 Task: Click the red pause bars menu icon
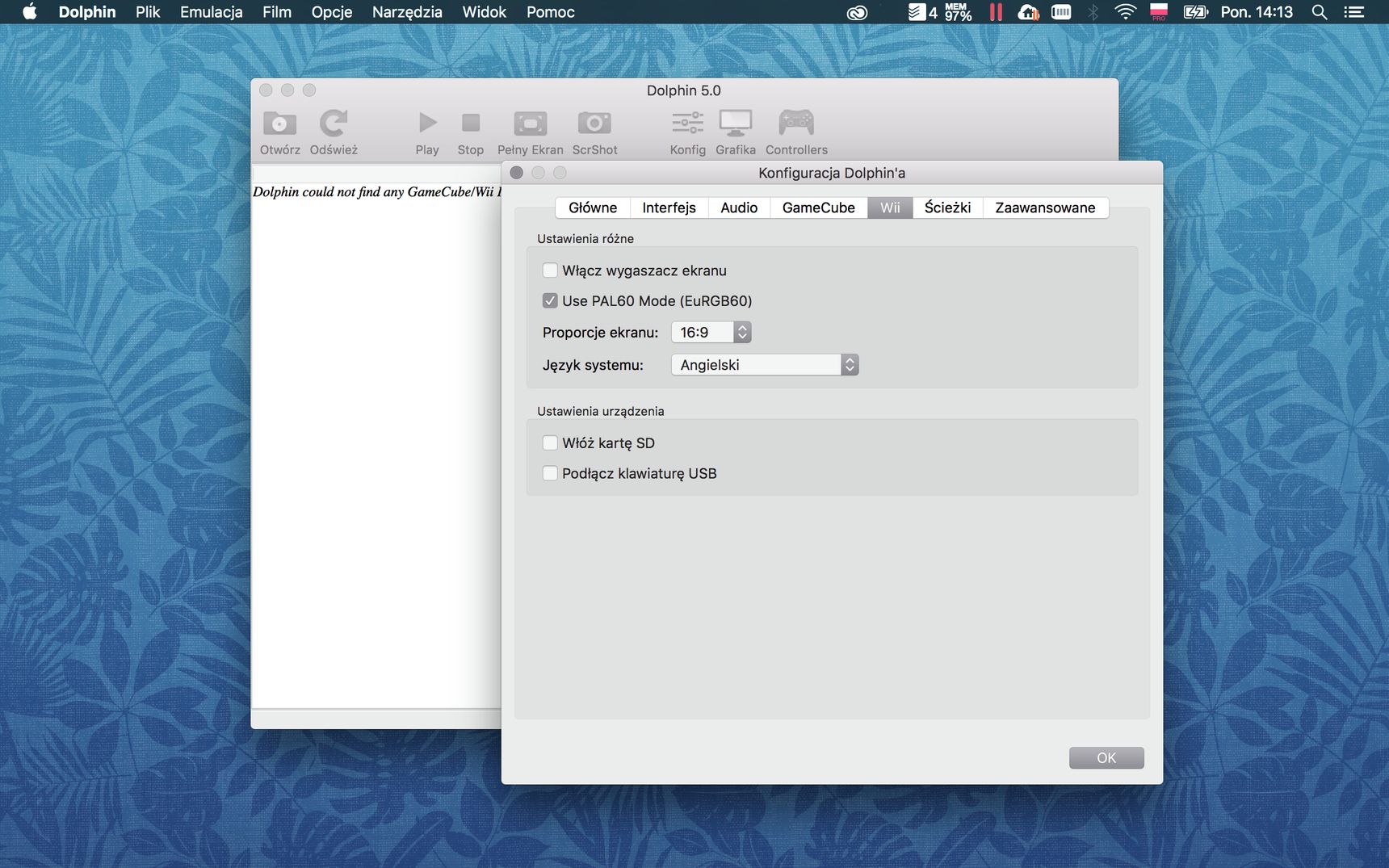pyautogui.click(x=996, y=12)
